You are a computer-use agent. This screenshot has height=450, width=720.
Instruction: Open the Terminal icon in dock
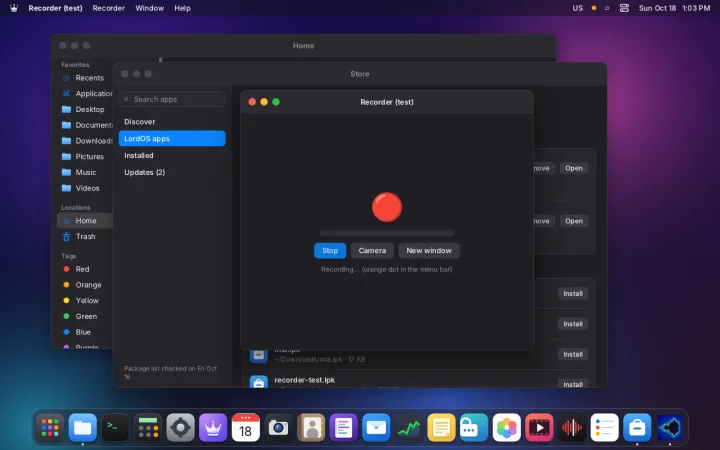[x=115, y=427]
